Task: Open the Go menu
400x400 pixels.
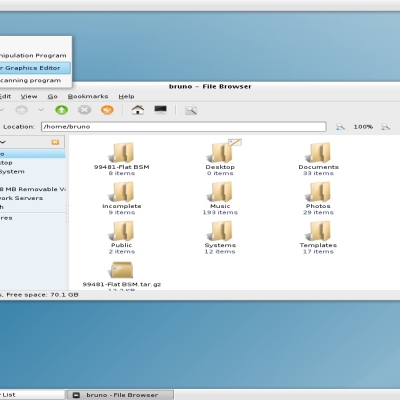Action: click(x=52, y=96)
